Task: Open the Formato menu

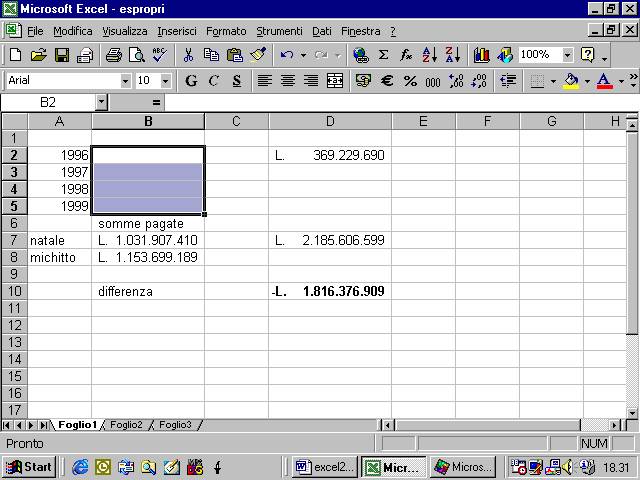Action: (x=226, y=31)
